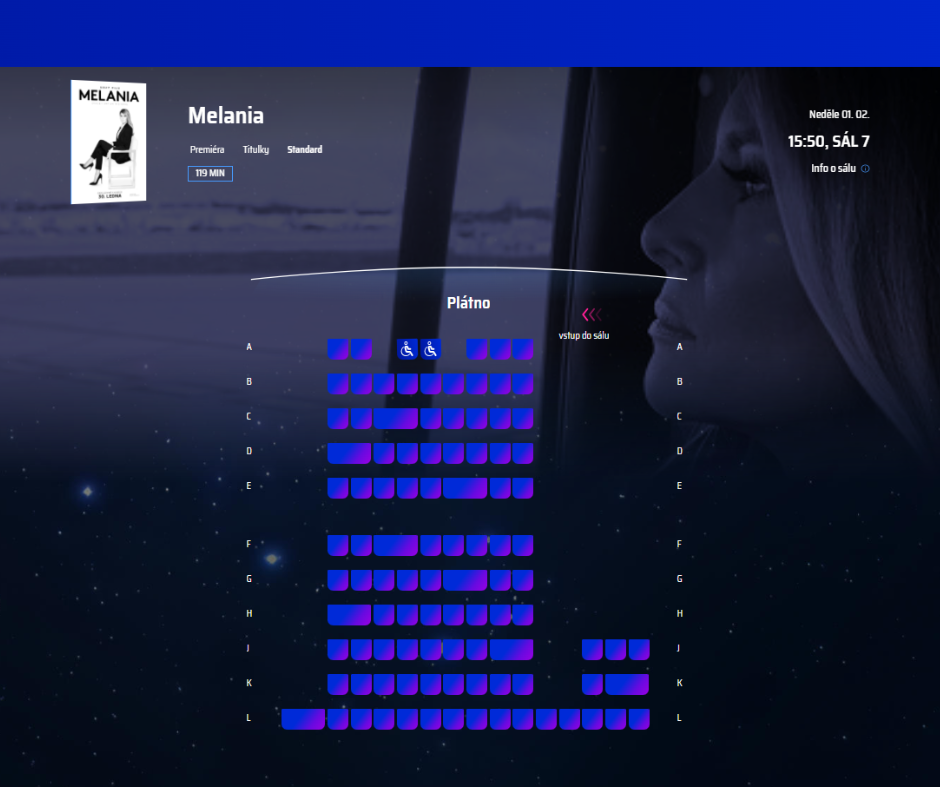Pick the wide double seat starting row D
Image resolution: width=940 pixels, height=788 pixels.
pos(349,453)
